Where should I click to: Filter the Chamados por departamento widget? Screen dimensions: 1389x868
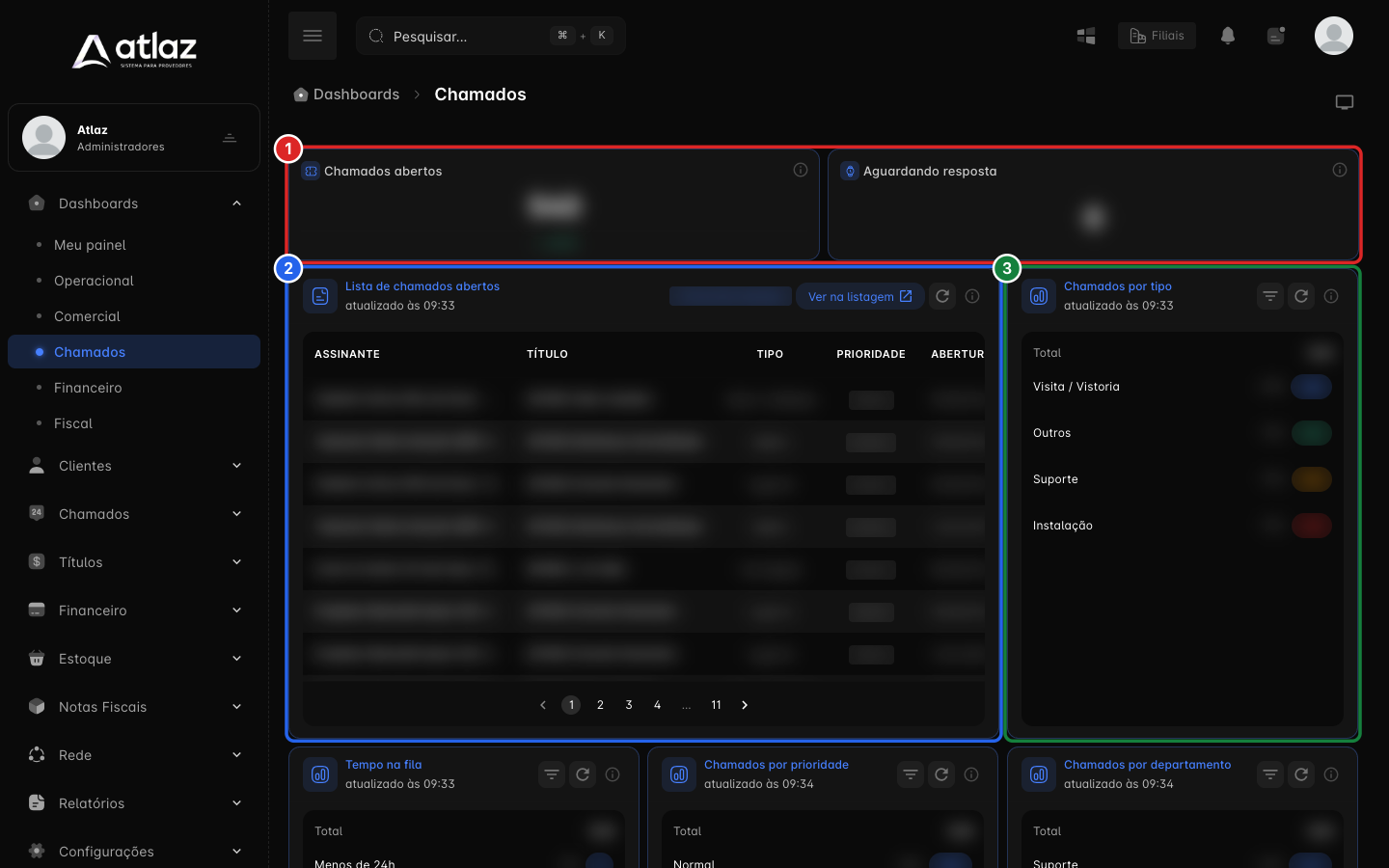click(x=1270, y=774)
